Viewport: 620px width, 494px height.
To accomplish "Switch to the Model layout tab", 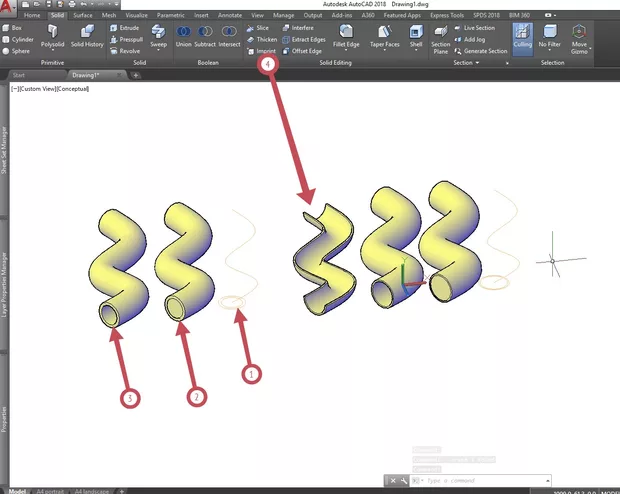I will [17, 491].
